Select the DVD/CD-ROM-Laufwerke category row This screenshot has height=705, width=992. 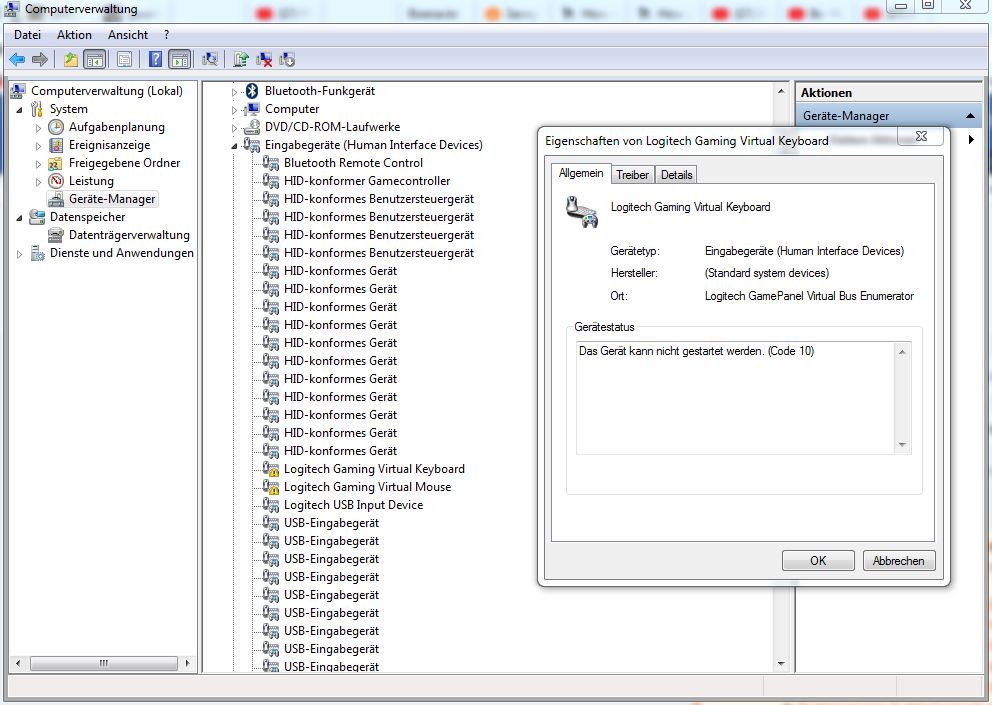tap(332, 127)
